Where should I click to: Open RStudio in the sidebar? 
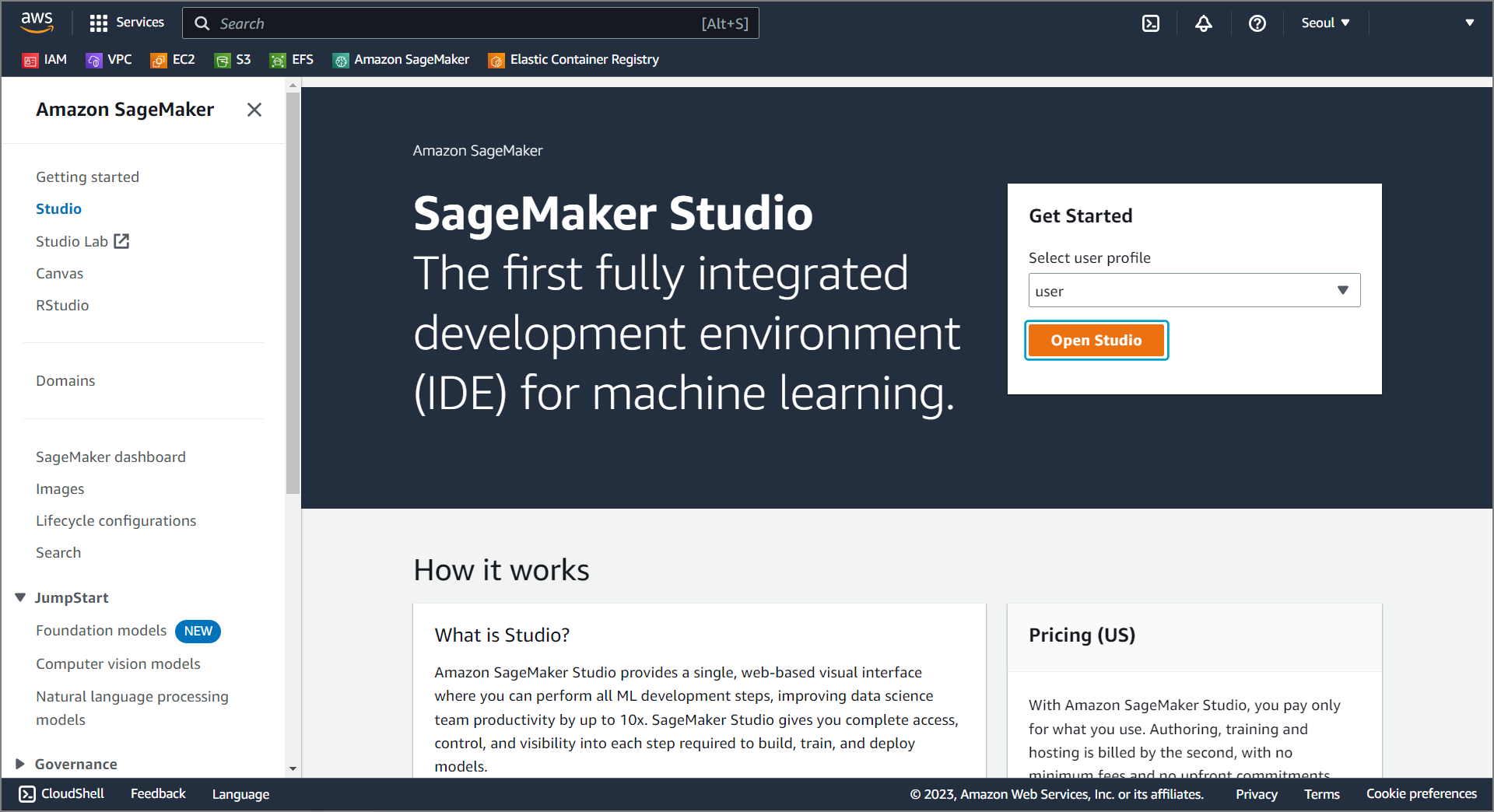62,305
